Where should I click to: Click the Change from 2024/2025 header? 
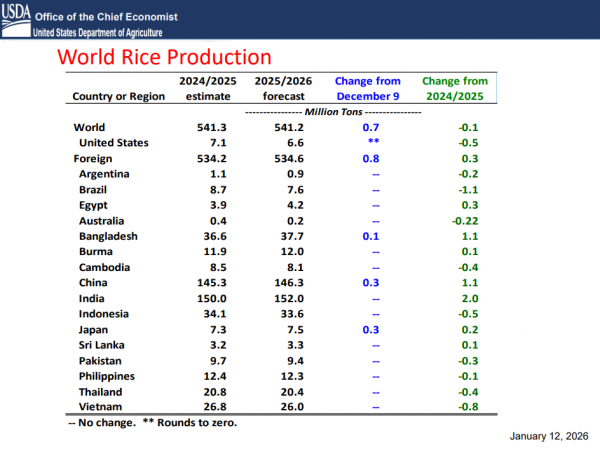(454, 89)
